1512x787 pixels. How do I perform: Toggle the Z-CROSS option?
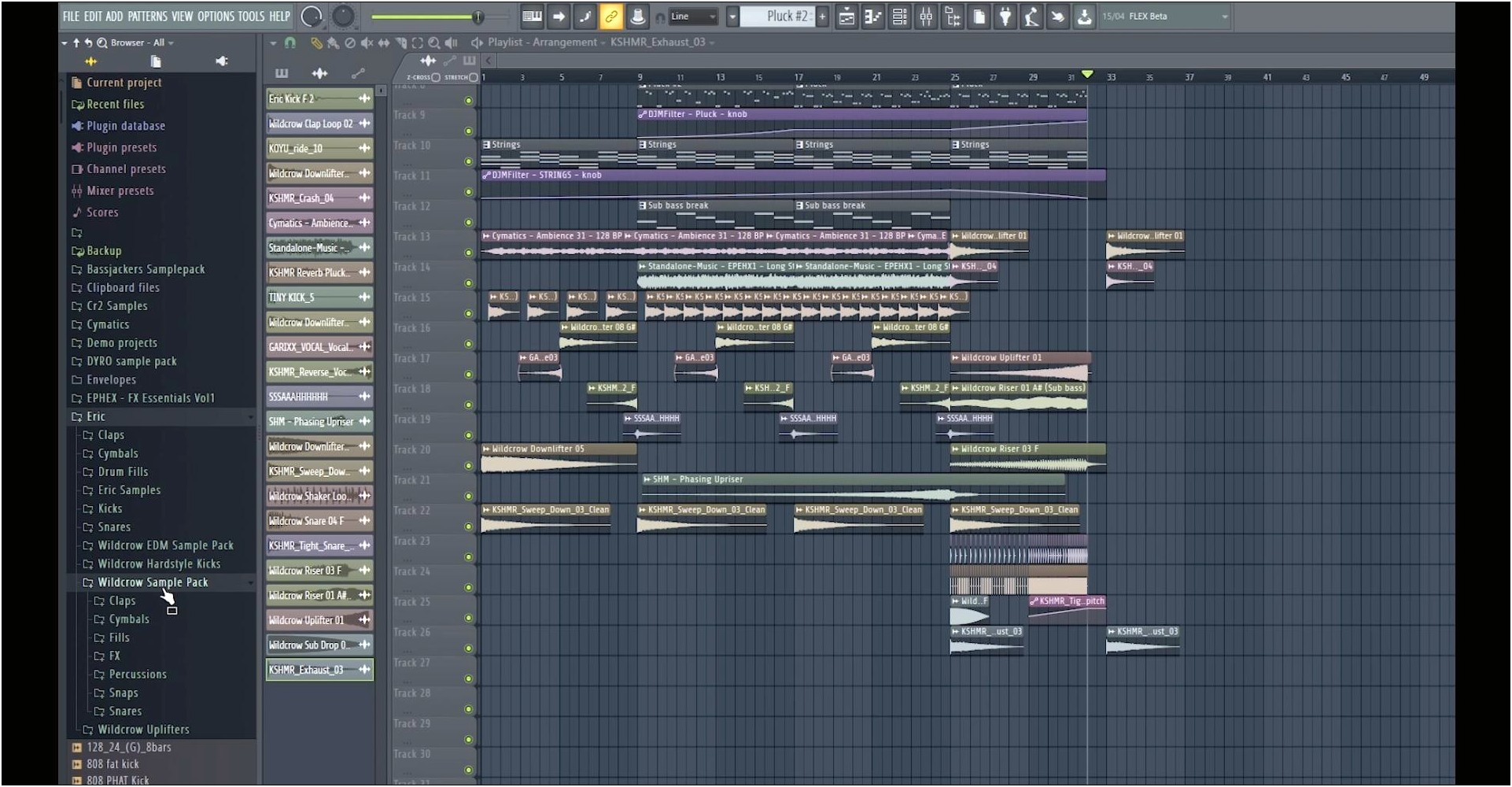[436, 77]
